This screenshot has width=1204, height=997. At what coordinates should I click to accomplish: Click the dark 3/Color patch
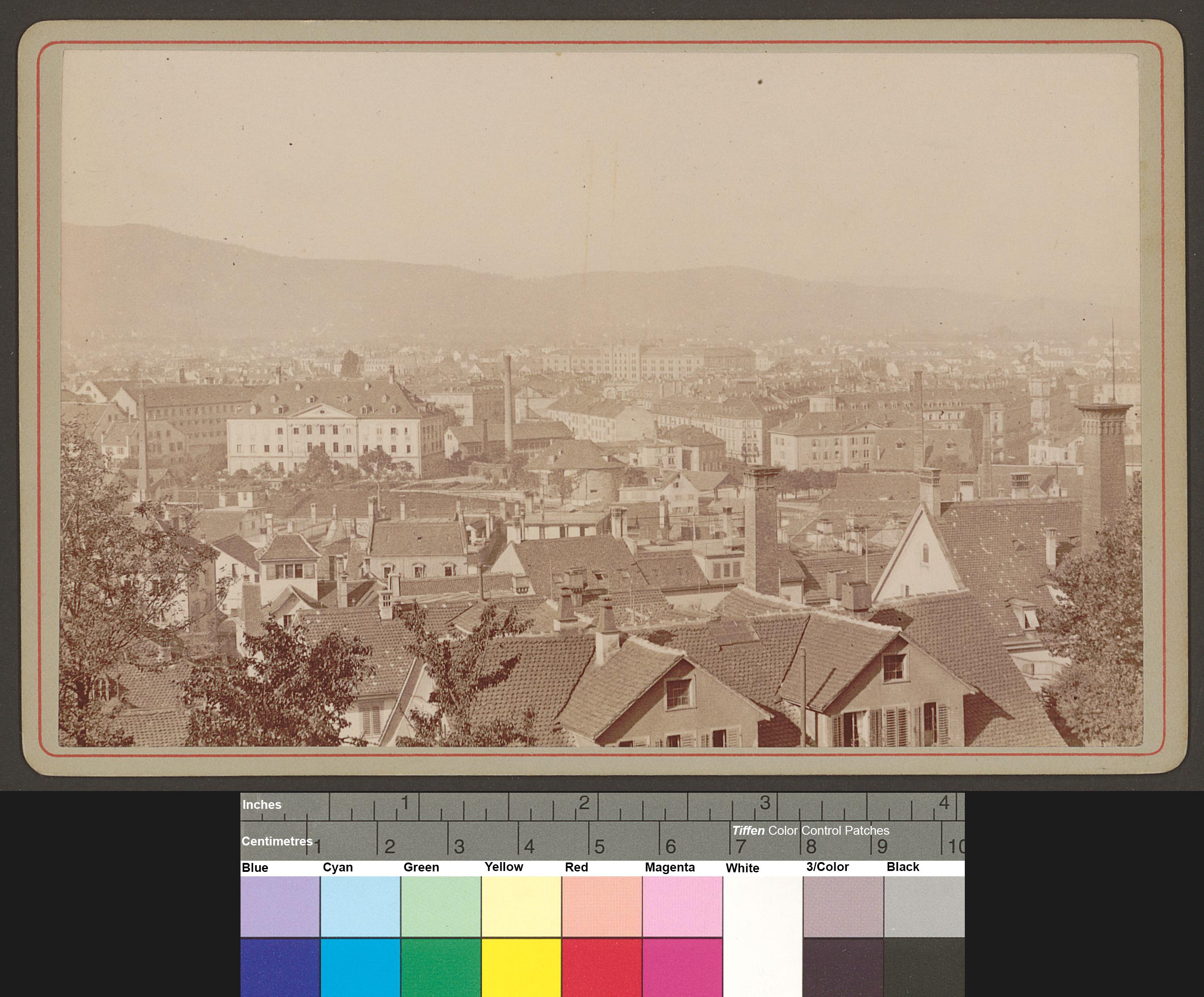click(x=843, y=967)
